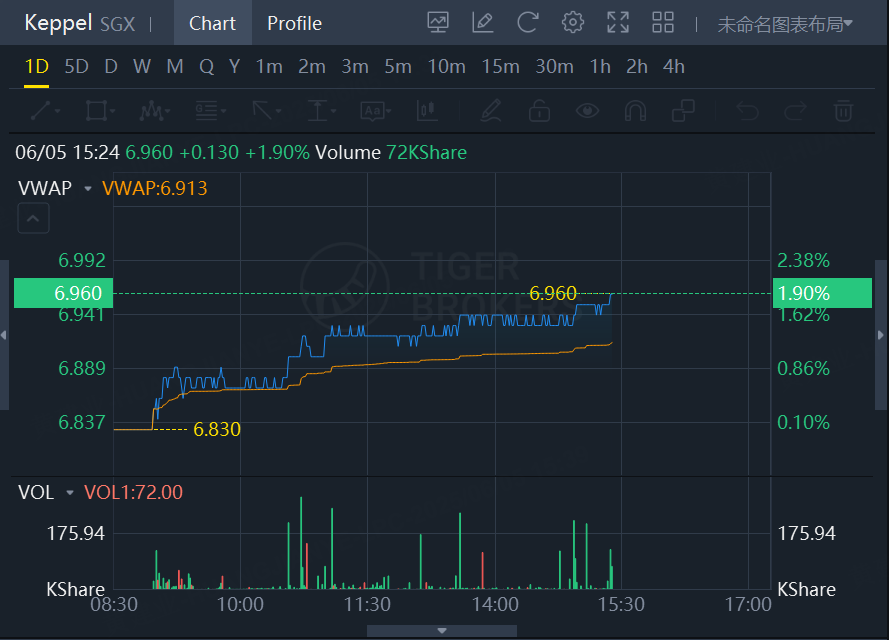Select the 2h interval
Viewport: 889px width, 640px height.
coord(637,67)
